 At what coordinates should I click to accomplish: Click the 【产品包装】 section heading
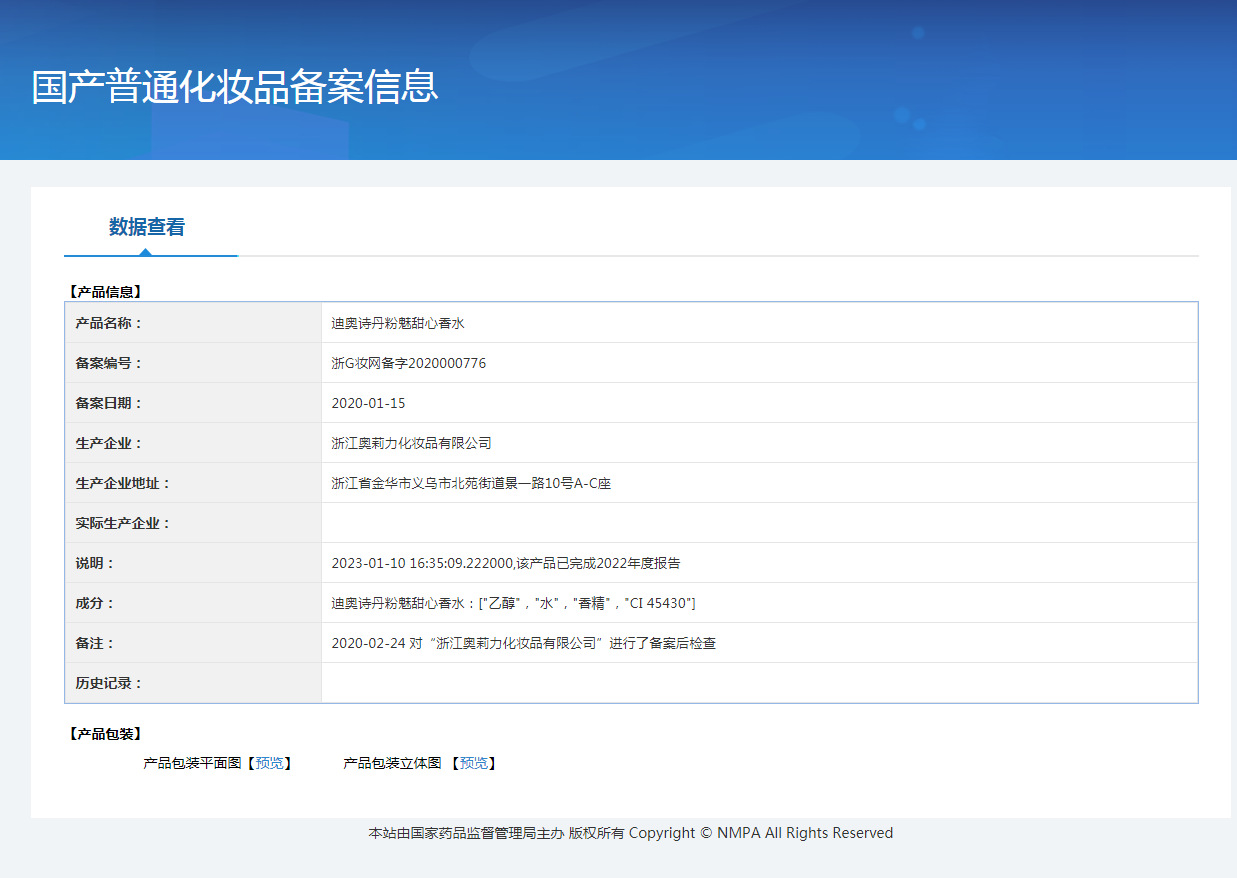(x=105, y=734)
